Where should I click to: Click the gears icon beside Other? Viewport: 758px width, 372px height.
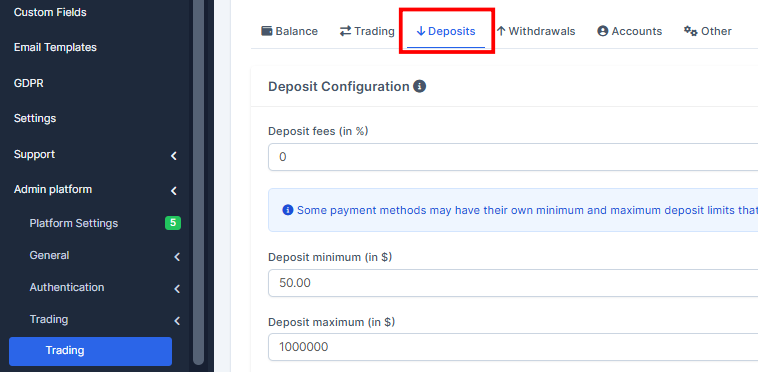tap(690, 31)
